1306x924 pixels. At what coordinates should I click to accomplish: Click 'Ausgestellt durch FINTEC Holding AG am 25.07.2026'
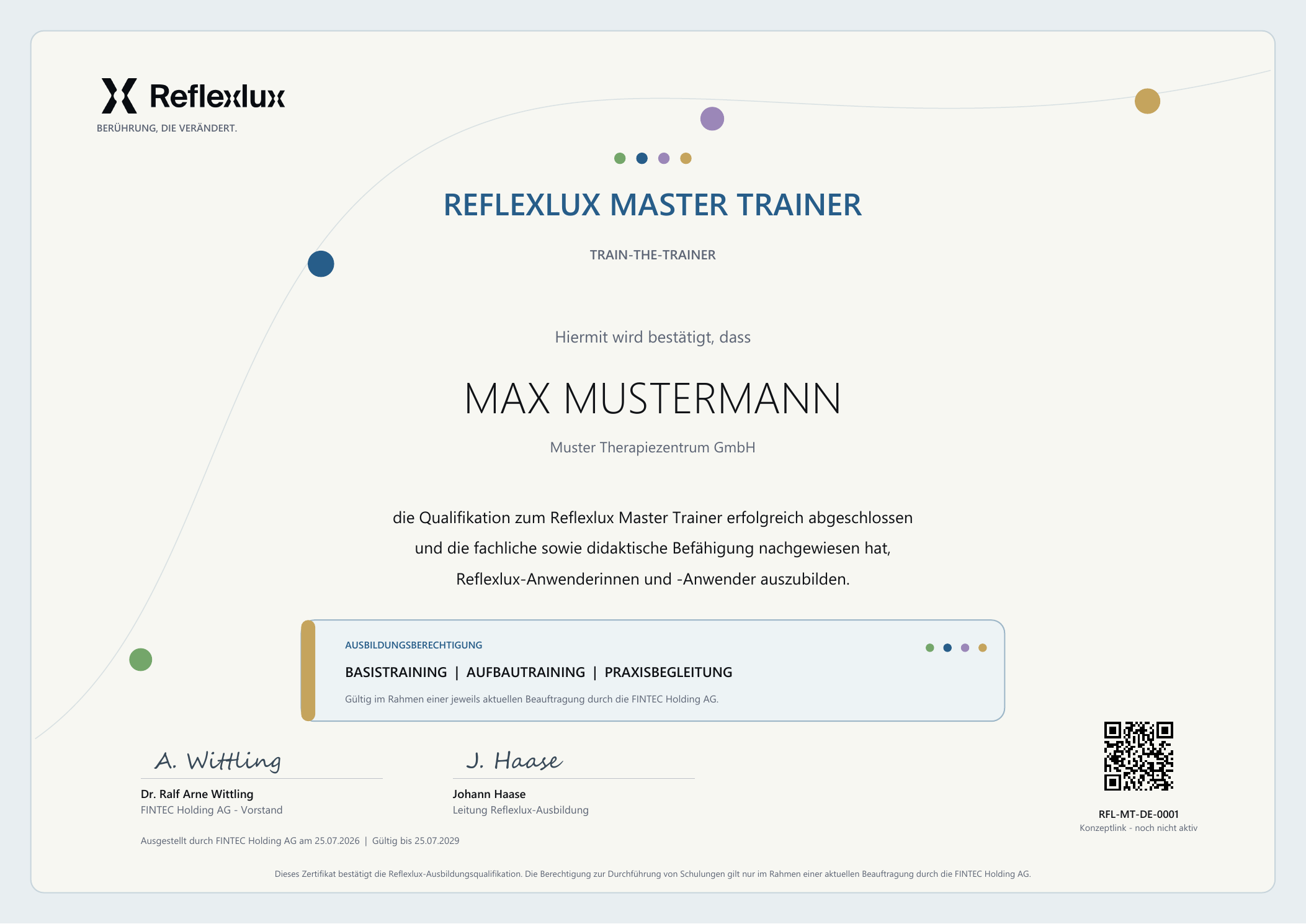(x=250, y=841)
